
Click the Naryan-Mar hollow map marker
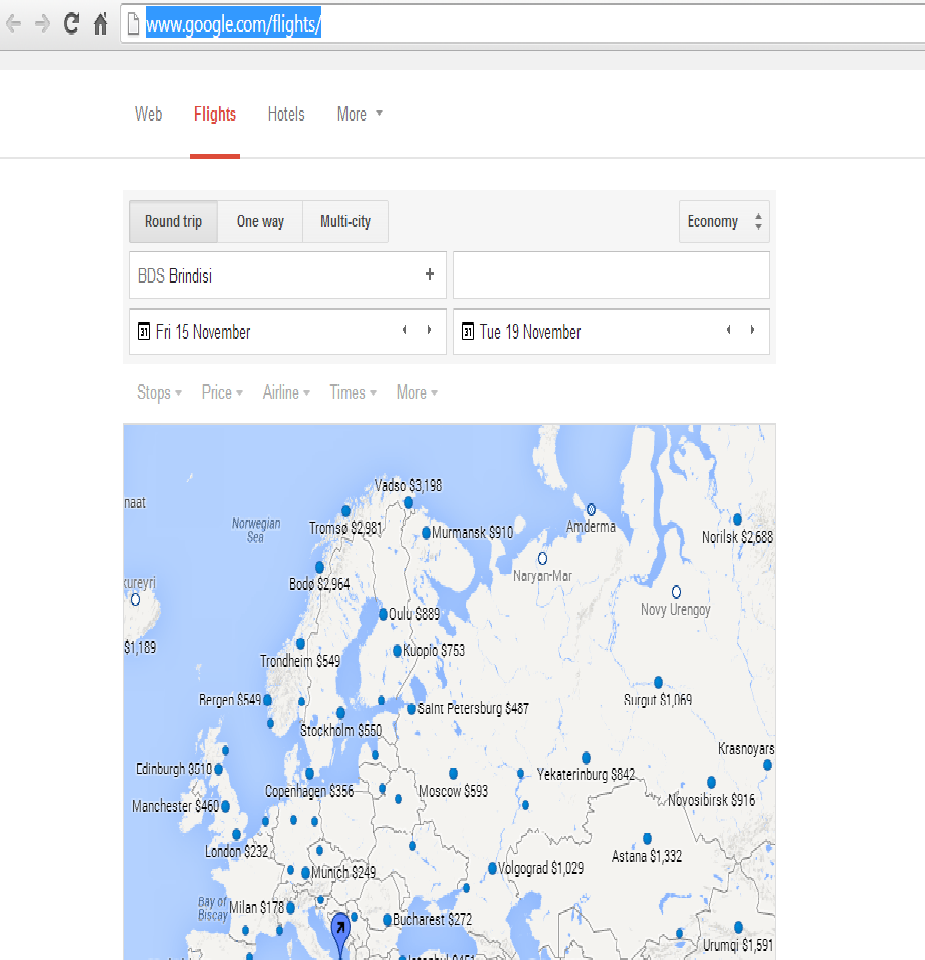click(542, 558)
